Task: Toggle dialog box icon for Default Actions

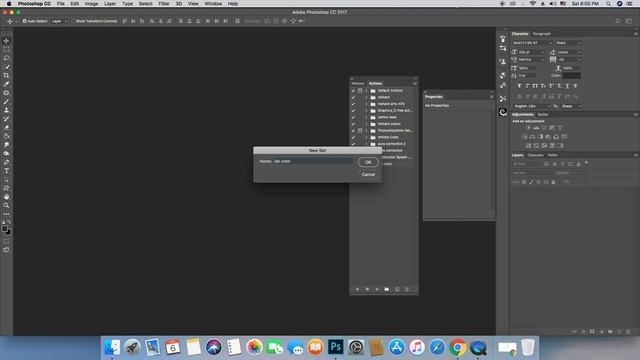Action: tap(360, 91)
